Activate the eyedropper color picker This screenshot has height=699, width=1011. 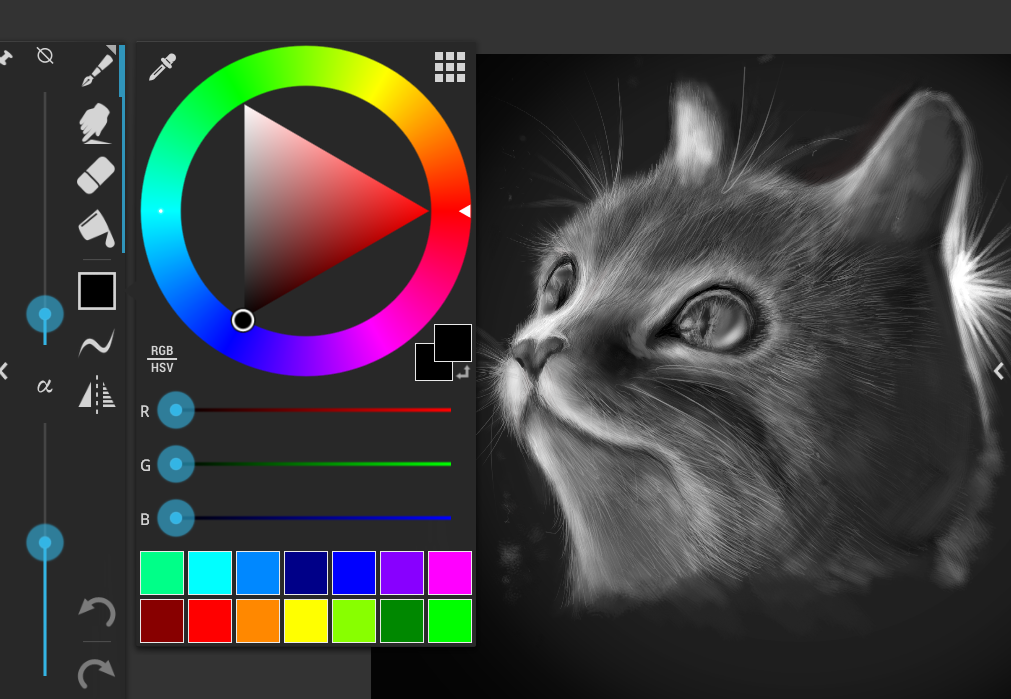162,67
